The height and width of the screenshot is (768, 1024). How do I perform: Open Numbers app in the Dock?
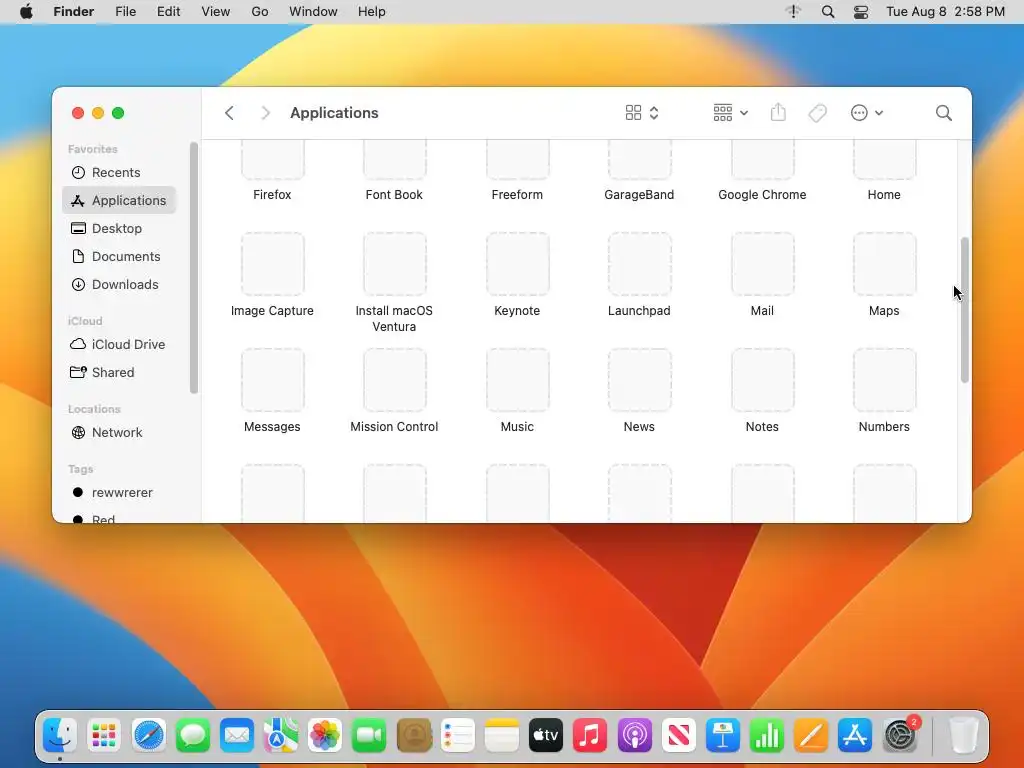click(767, 735)
